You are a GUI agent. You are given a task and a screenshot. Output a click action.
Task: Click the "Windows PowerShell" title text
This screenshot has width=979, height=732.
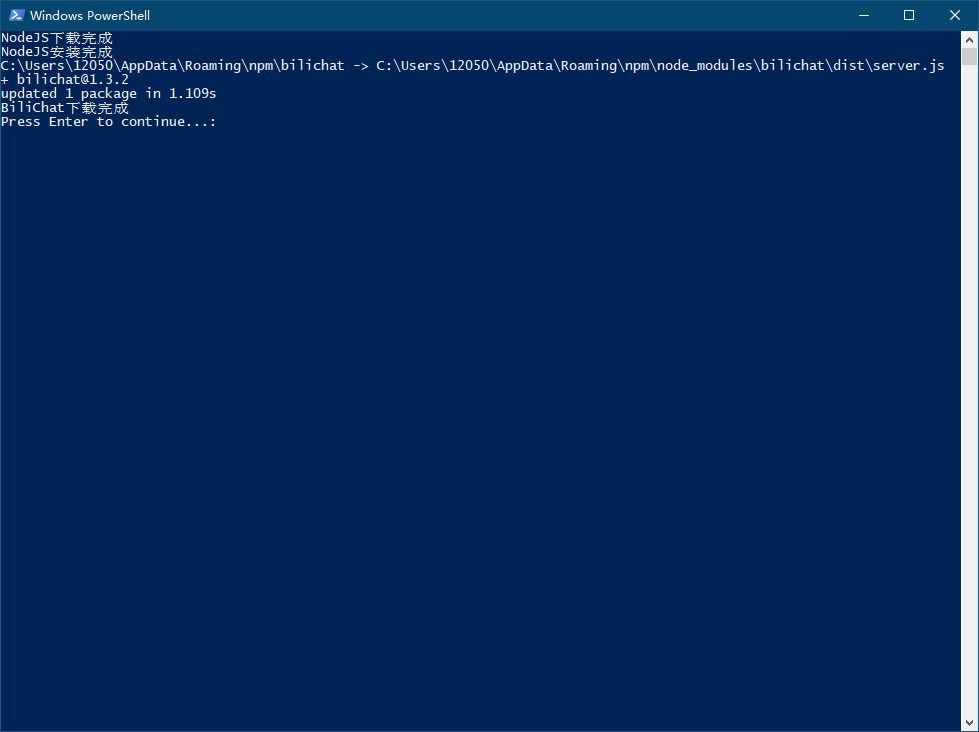point(90,16)
